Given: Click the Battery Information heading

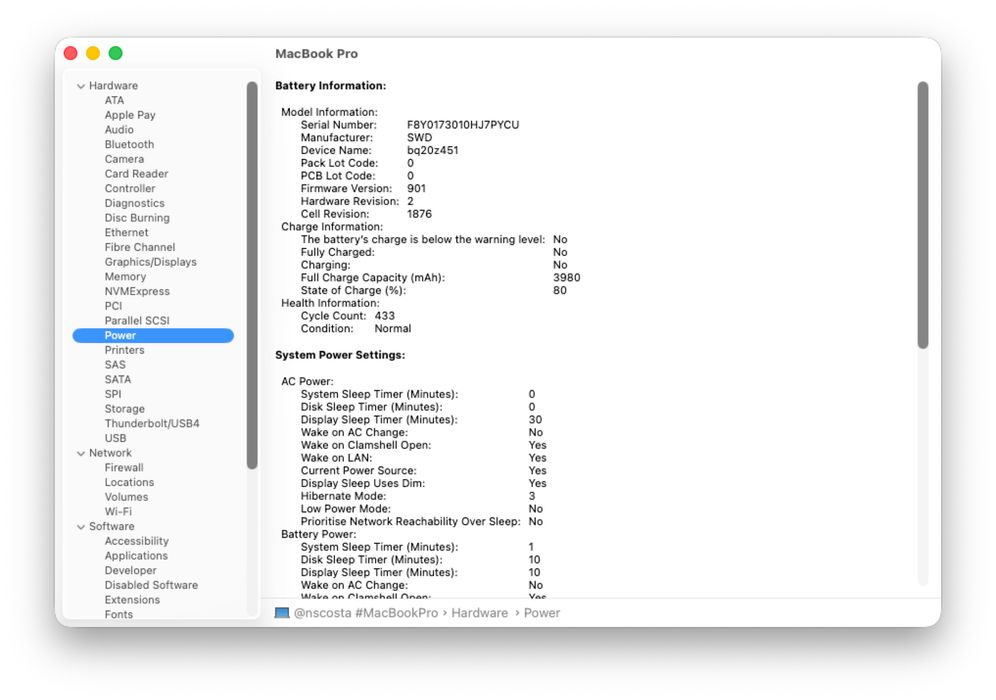Looking at the screenshot, I should click(x=330, y=86).
